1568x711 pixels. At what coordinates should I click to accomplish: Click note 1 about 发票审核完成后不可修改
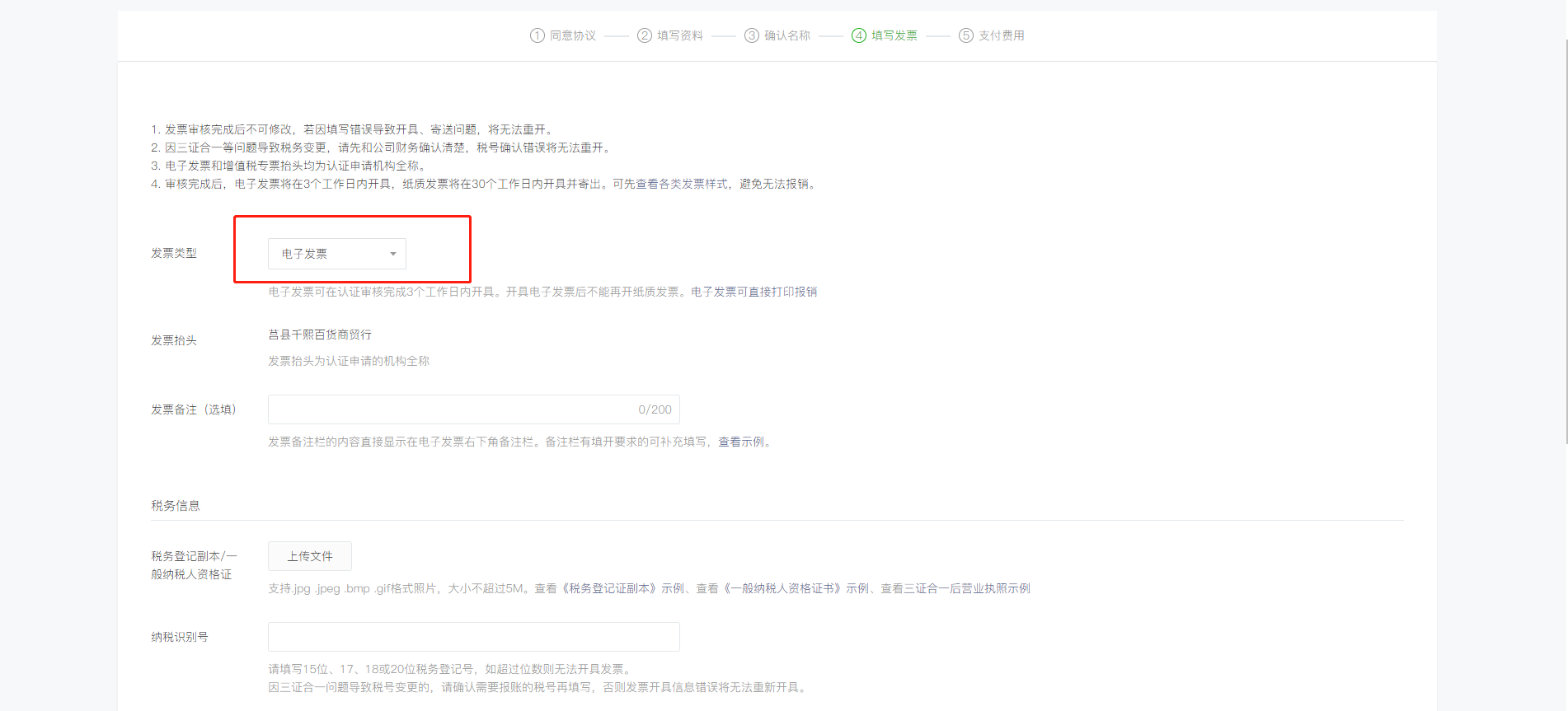point(354,129)
